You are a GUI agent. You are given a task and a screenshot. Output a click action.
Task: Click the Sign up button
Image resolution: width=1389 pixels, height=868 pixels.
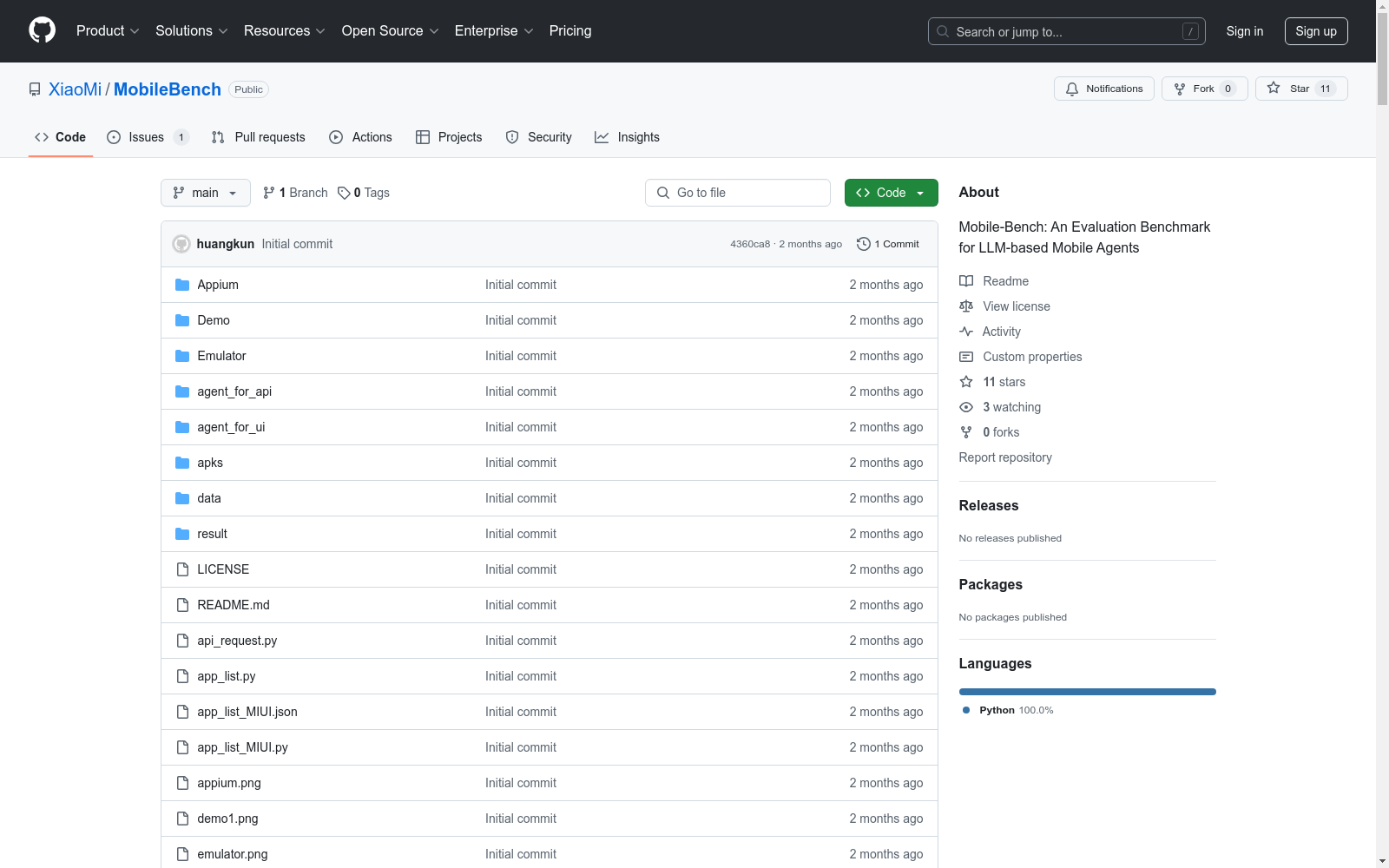(x=1316, y=31)
